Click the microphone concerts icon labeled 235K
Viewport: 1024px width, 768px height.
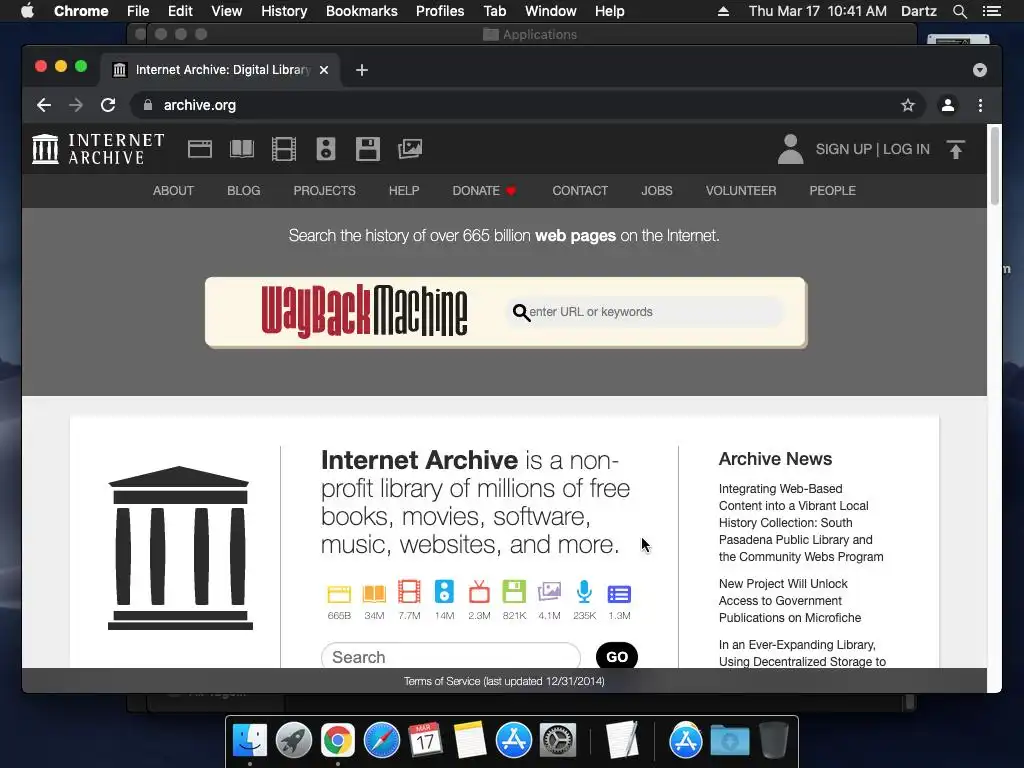(x=584, y=592)
